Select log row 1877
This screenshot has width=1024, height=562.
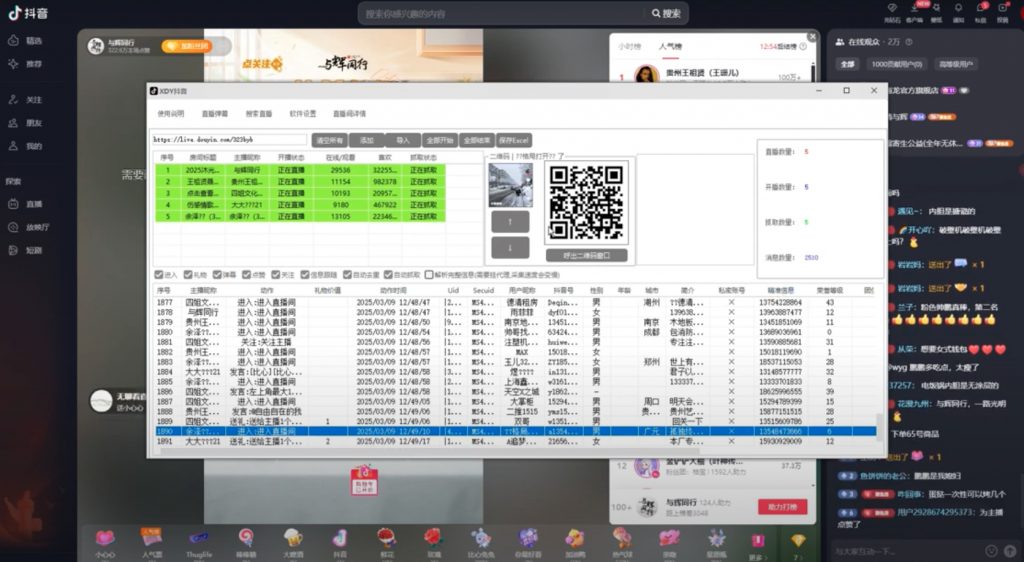[515, 303]
